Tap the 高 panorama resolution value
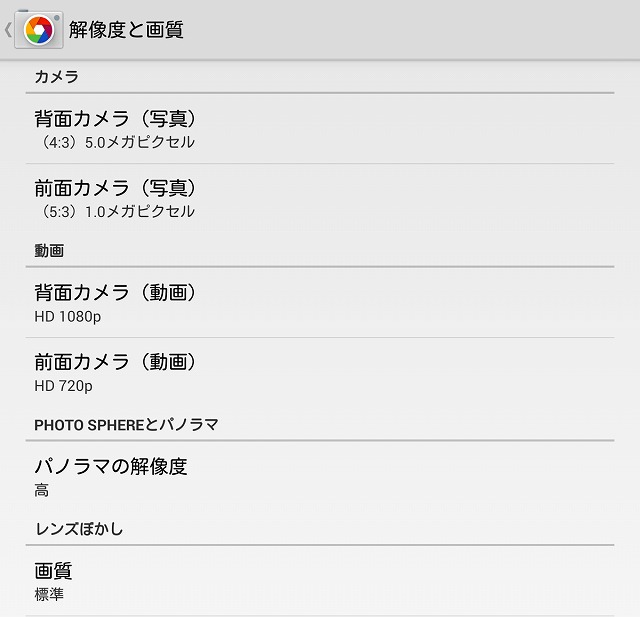640x617 pixels. click(x=42, y=490)
